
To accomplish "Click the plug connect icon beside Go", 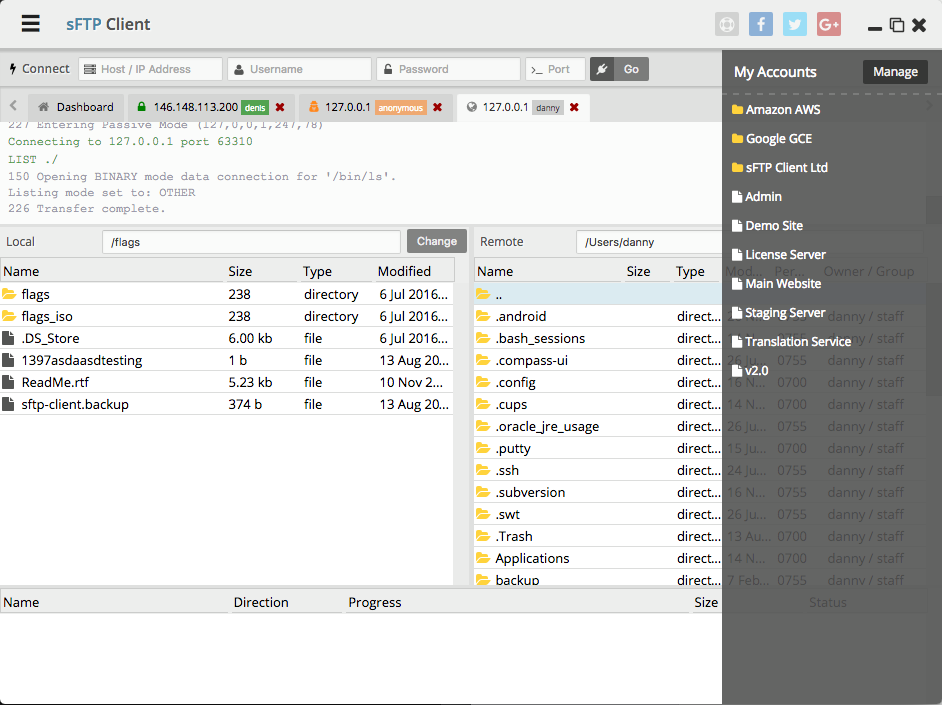I will click(x=603, y=69).
